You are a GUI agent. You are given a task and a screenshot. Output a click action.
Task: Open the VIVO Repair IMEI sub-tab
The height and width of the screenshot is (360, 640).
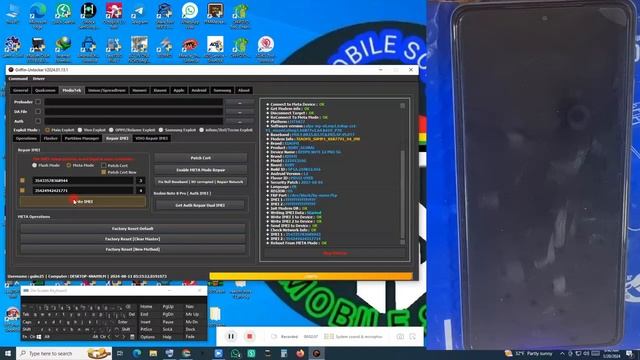click(x=151, y=138)
